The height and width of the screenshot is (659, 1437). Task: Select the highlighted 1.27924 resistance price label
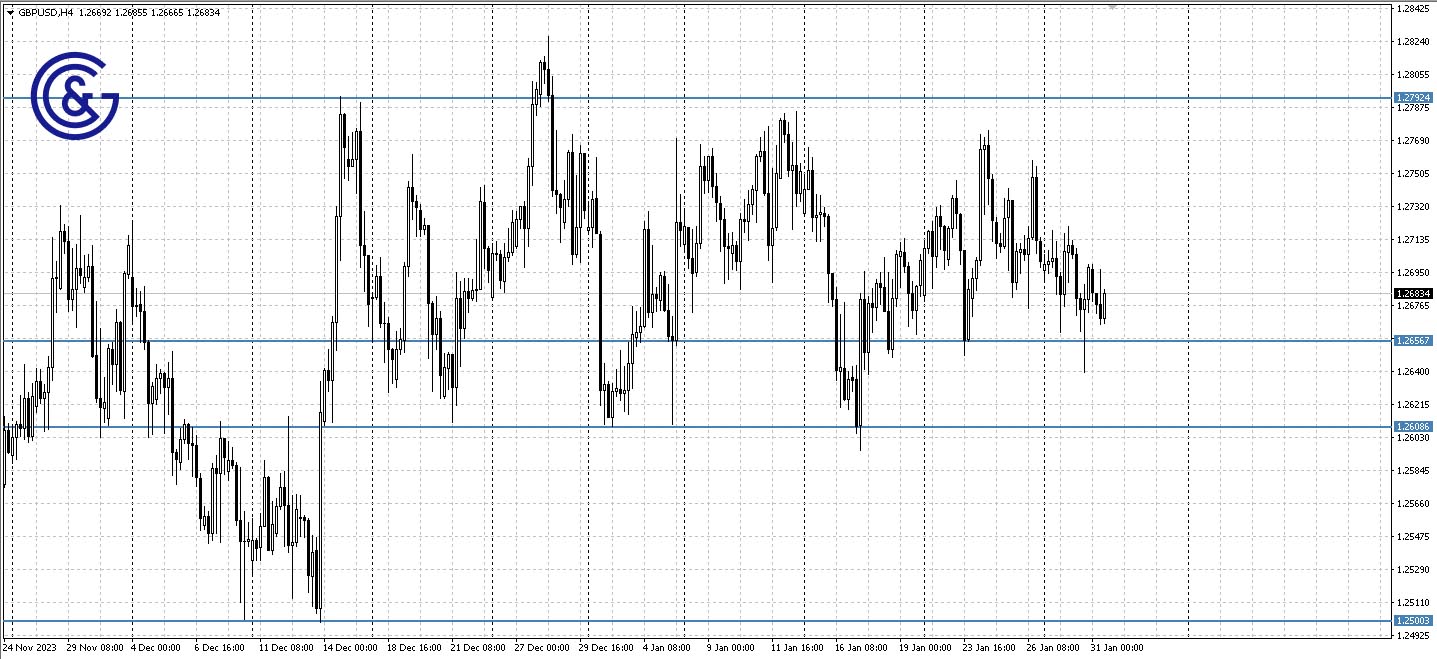1415,97
